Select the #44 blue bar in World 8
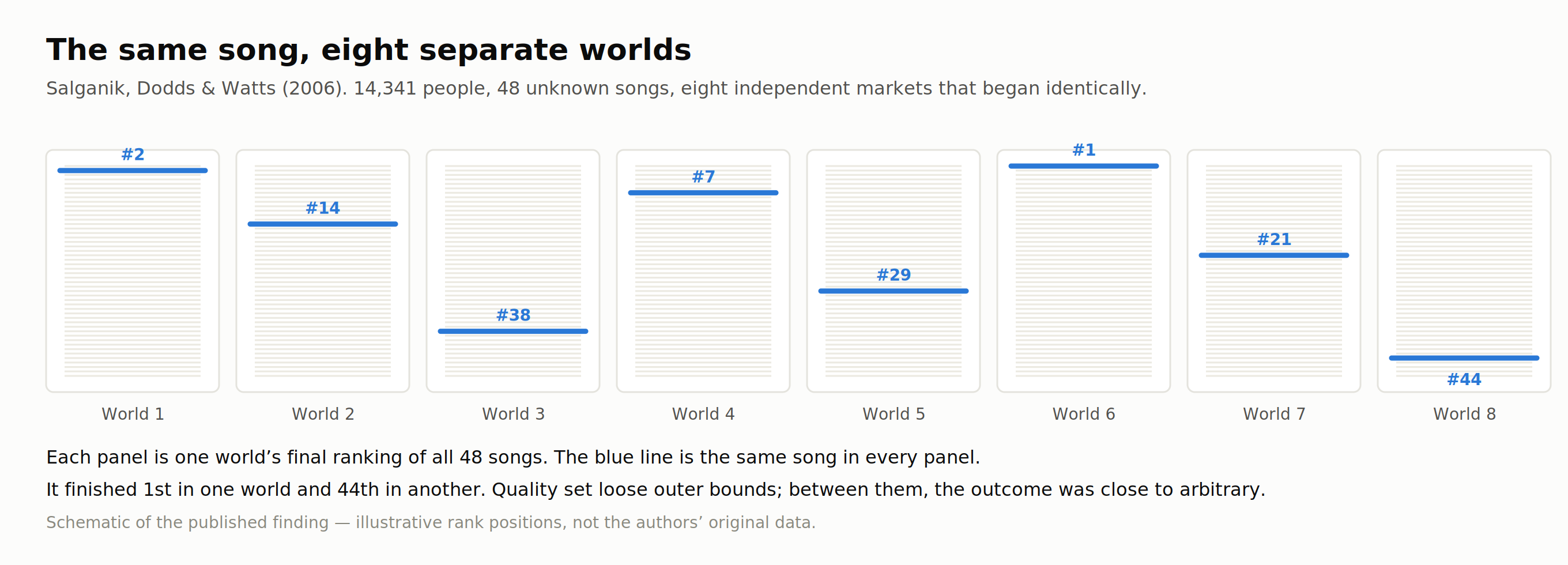This screenshot has height=565, width=1568. tap(1464, 358)
